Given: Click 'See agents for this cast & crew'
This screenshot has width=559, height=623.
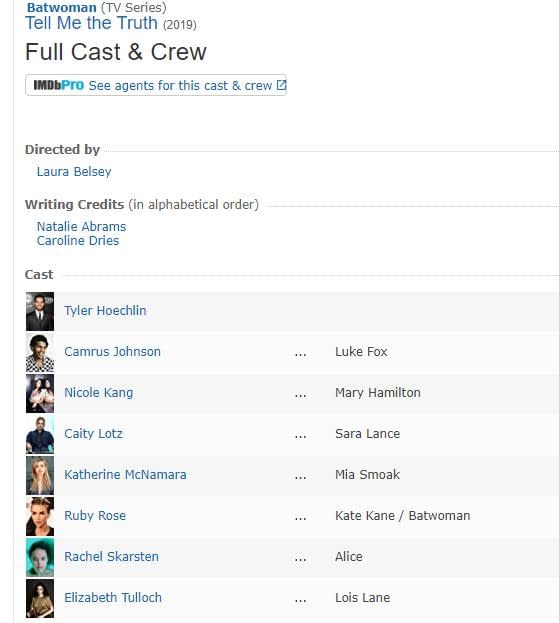Looking at the screenshot, I should pos(180,85).
